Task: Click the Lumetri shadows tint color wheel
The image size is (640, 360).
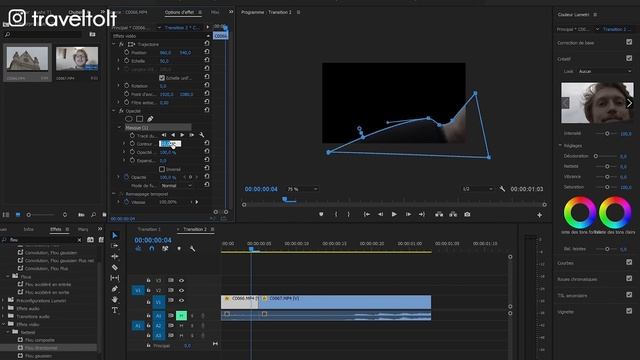Action: point(580,212)
